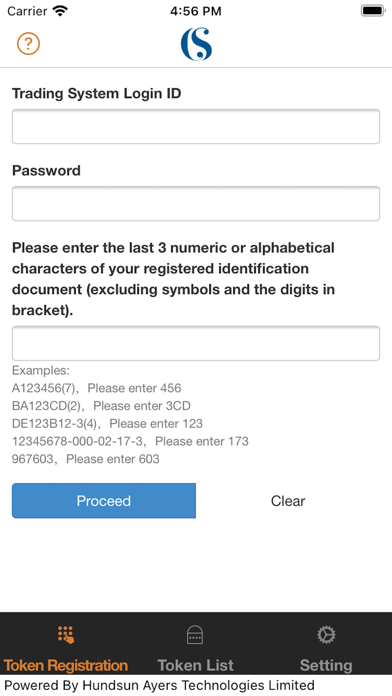Click the blue Proceed button
Image resolution: width=392 pixels, height=696 pixels.
pos(104,501)
